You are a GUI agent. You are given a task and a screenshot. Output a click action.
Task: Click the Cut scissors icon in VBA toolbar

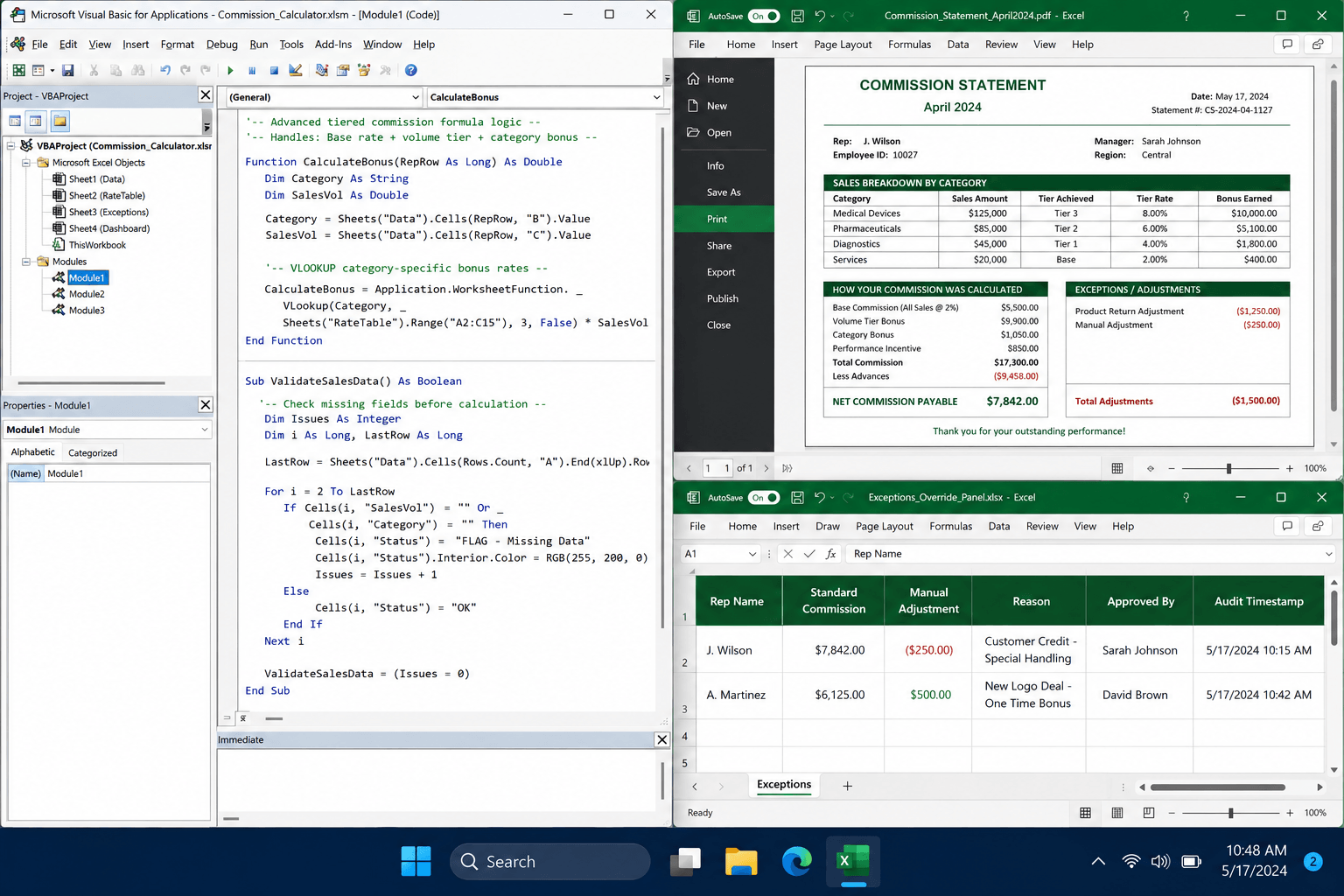point(94,70)
